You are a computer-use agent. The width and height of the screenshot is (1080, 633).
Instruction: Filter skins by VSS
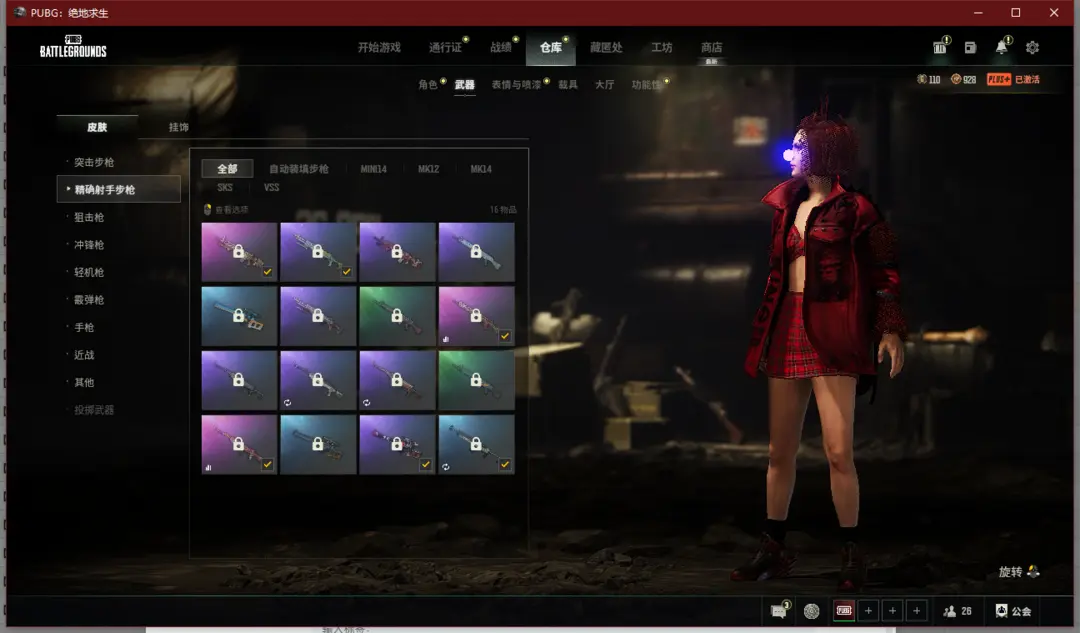(x=271, y=187)
